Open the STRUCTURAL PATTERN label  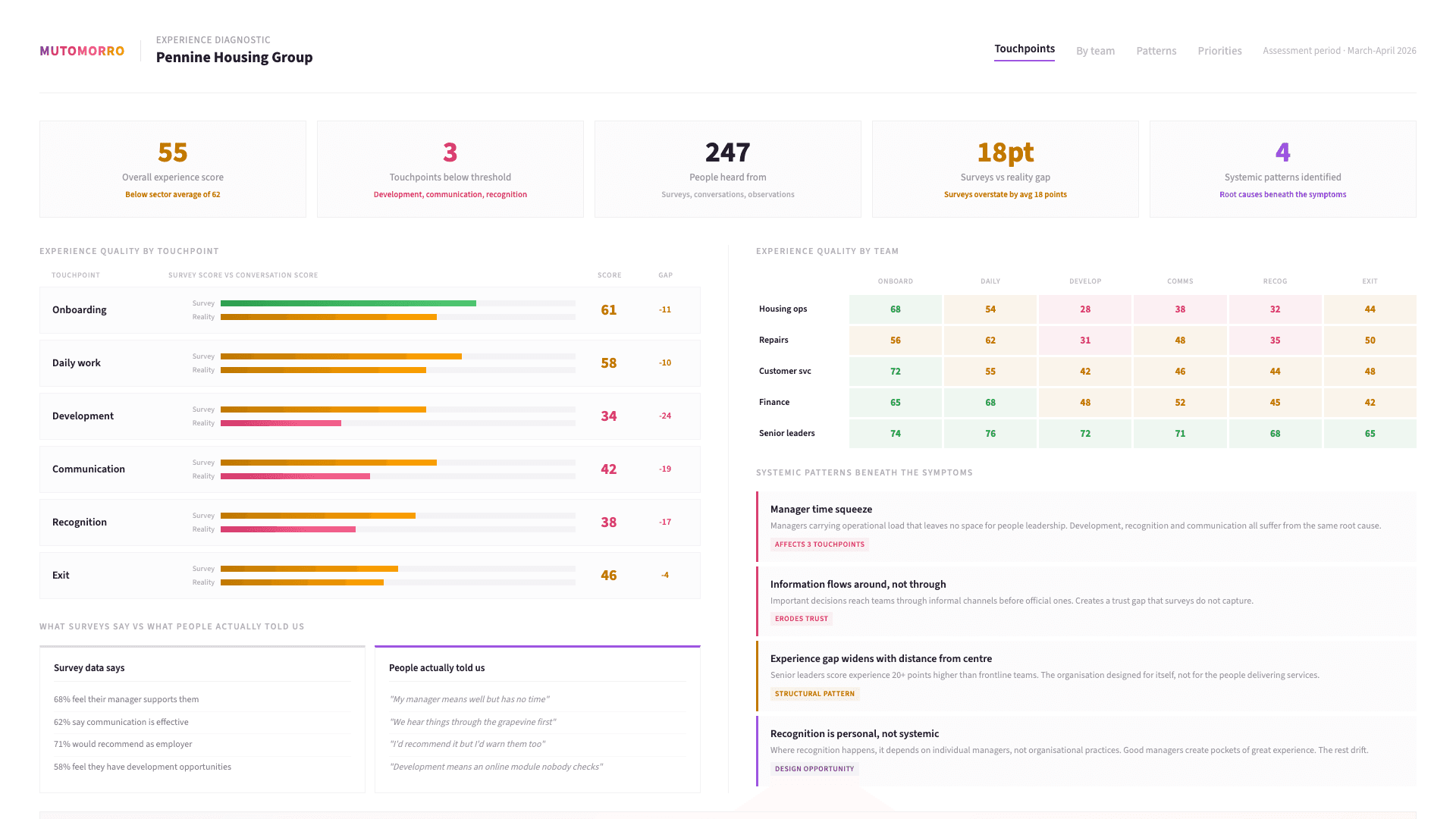[814, 693]
